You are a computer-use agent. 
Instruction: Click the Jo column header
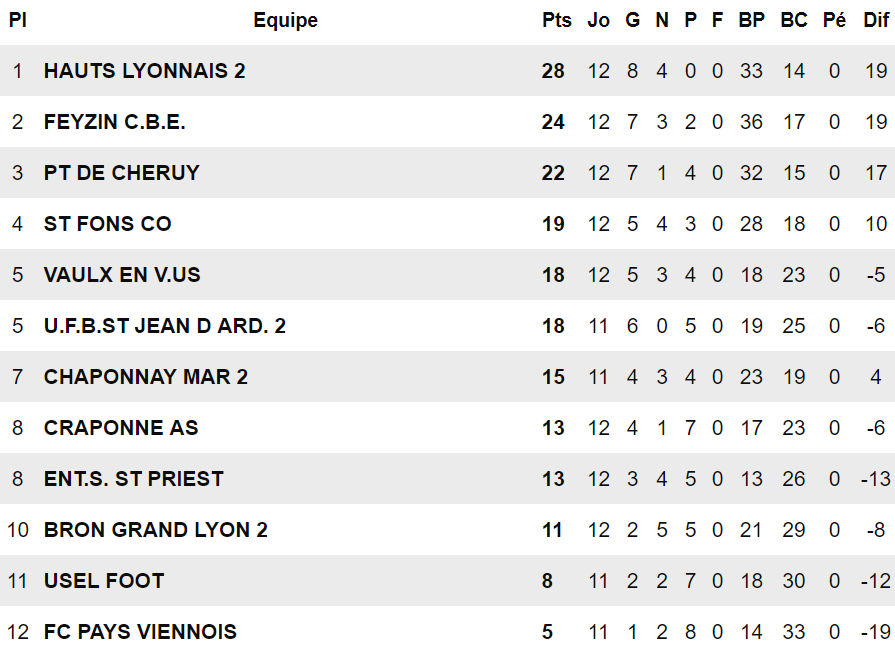[x=598, y=20]
